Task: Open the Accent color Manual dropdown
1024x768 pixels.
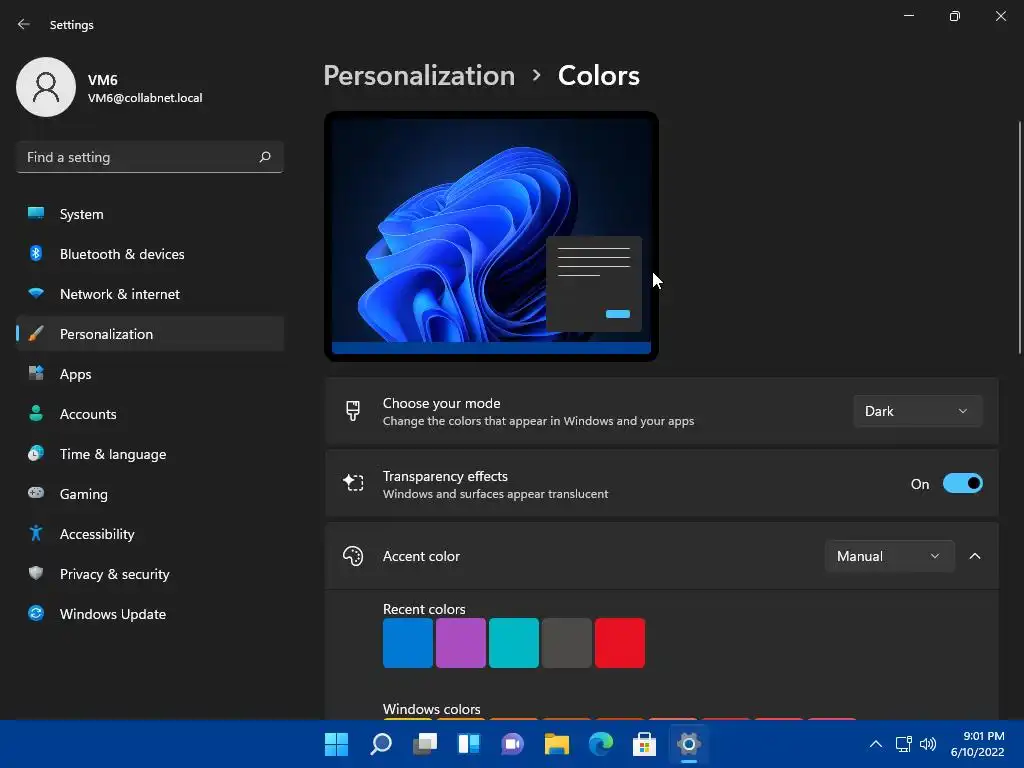Action: pyautogui.click(x=889, y=556)
